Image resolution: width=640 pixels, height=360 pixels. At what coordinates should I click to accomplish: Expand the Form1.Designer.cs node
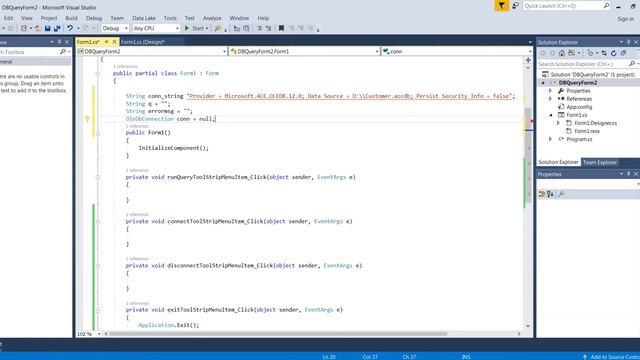point(558,123)
